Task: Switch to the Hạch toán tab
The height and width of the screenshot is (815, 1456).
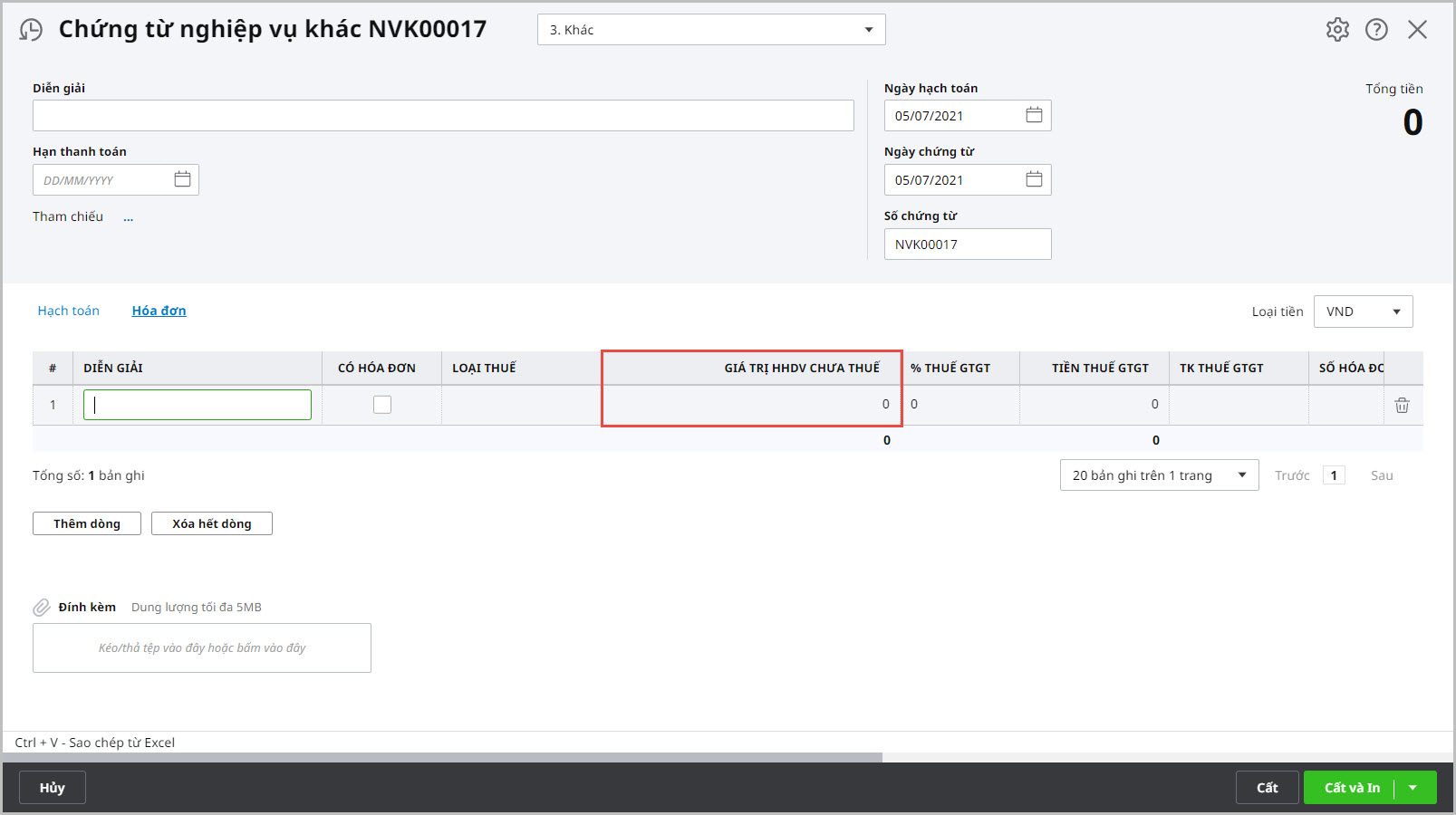Action: [x=69, y=311]
